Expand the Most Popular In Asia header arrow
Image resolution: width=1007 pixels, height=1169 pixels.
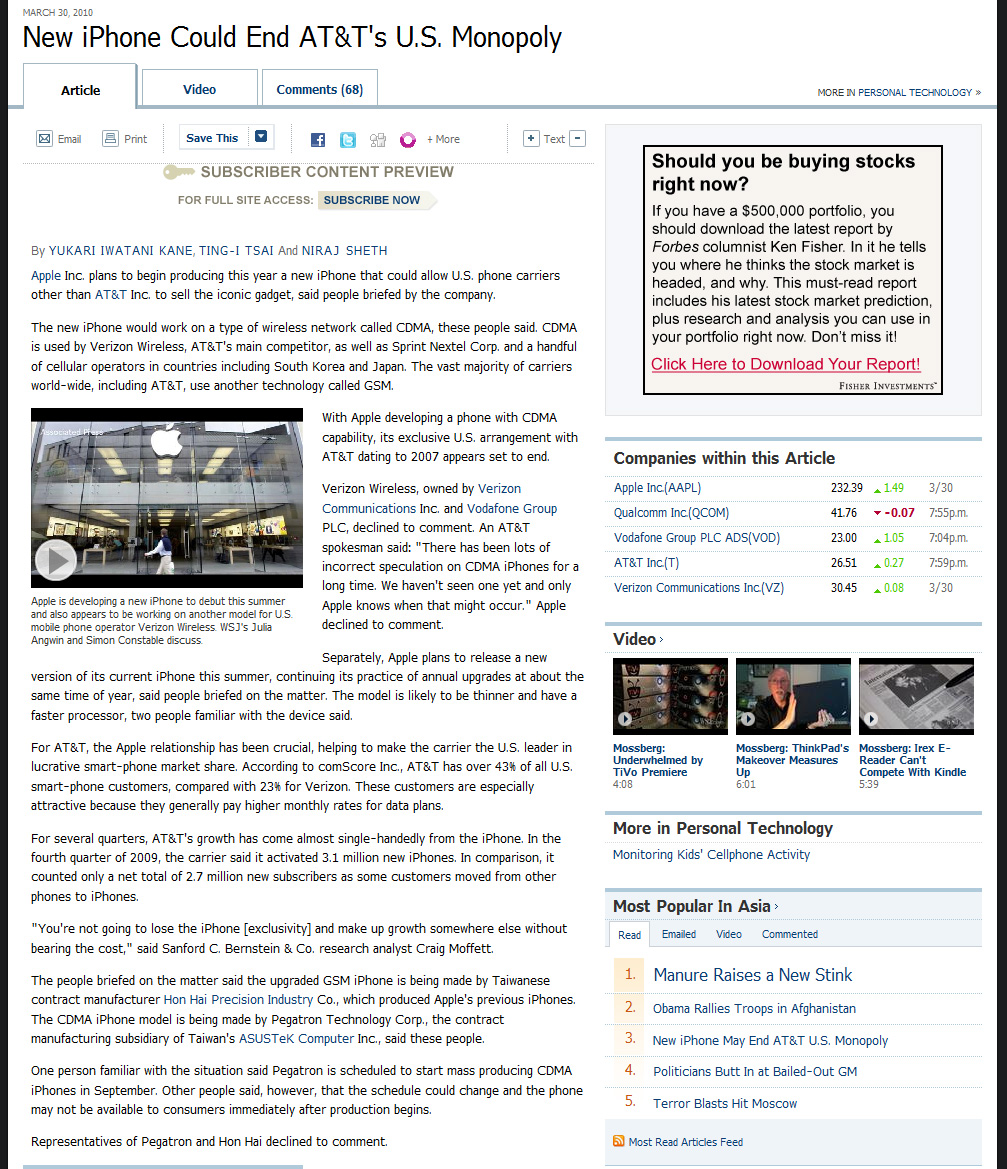point(777,907)
